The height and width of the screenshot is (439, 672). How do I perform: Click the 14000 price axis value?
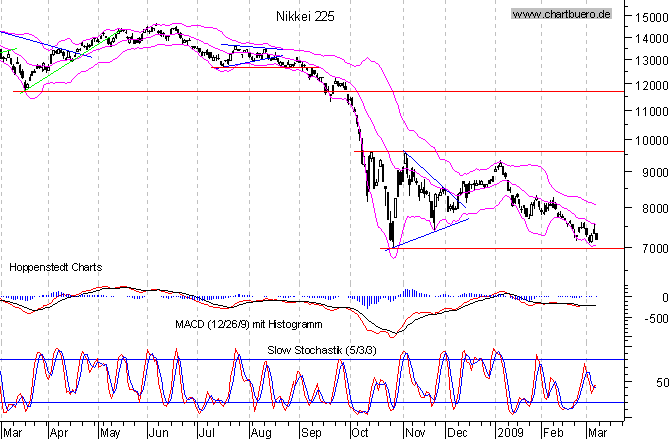click(651, 39)
